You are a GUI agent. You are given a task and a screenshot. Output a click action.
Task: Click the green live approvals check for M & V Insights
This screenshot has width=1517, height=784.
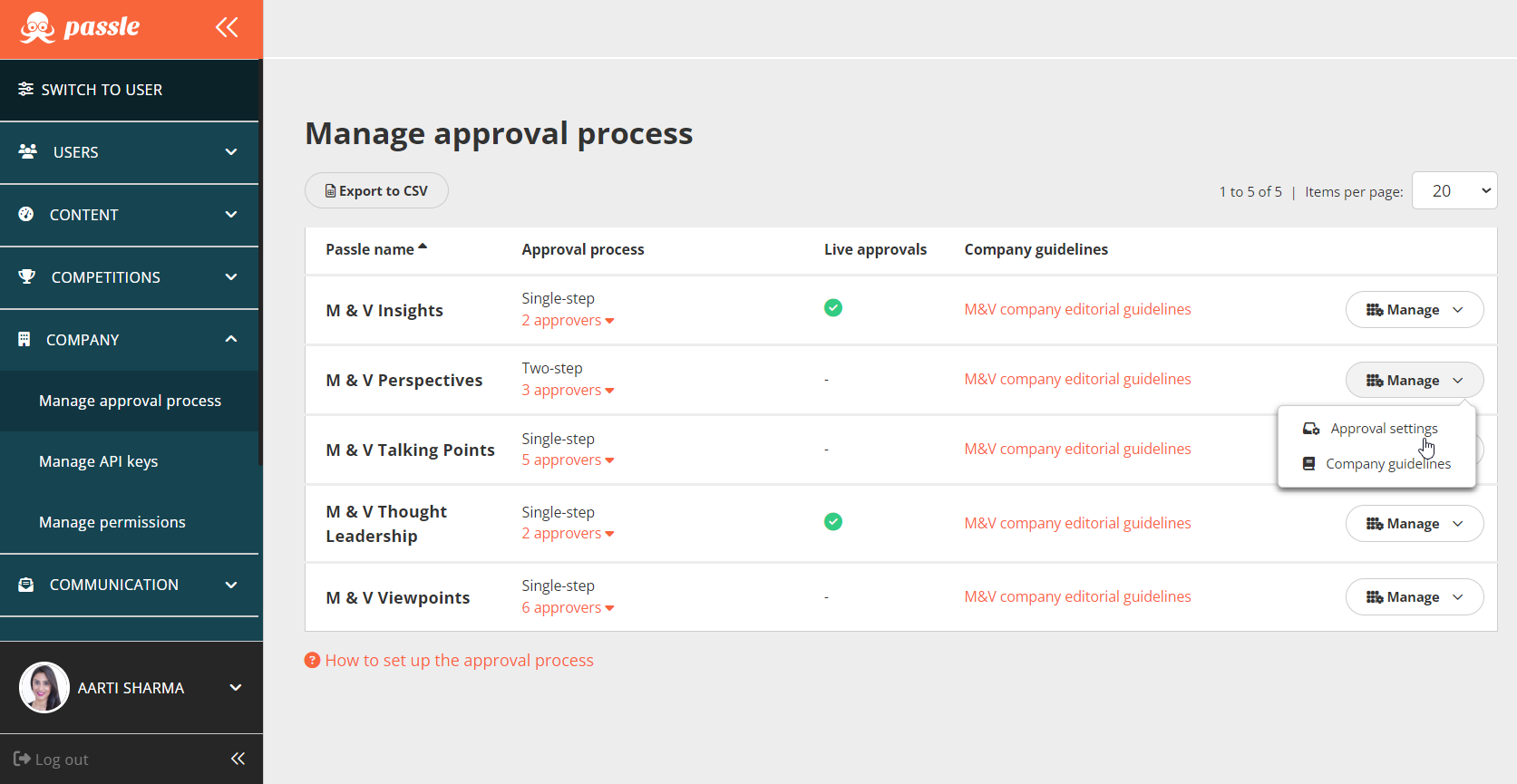(x=833, y=308)
